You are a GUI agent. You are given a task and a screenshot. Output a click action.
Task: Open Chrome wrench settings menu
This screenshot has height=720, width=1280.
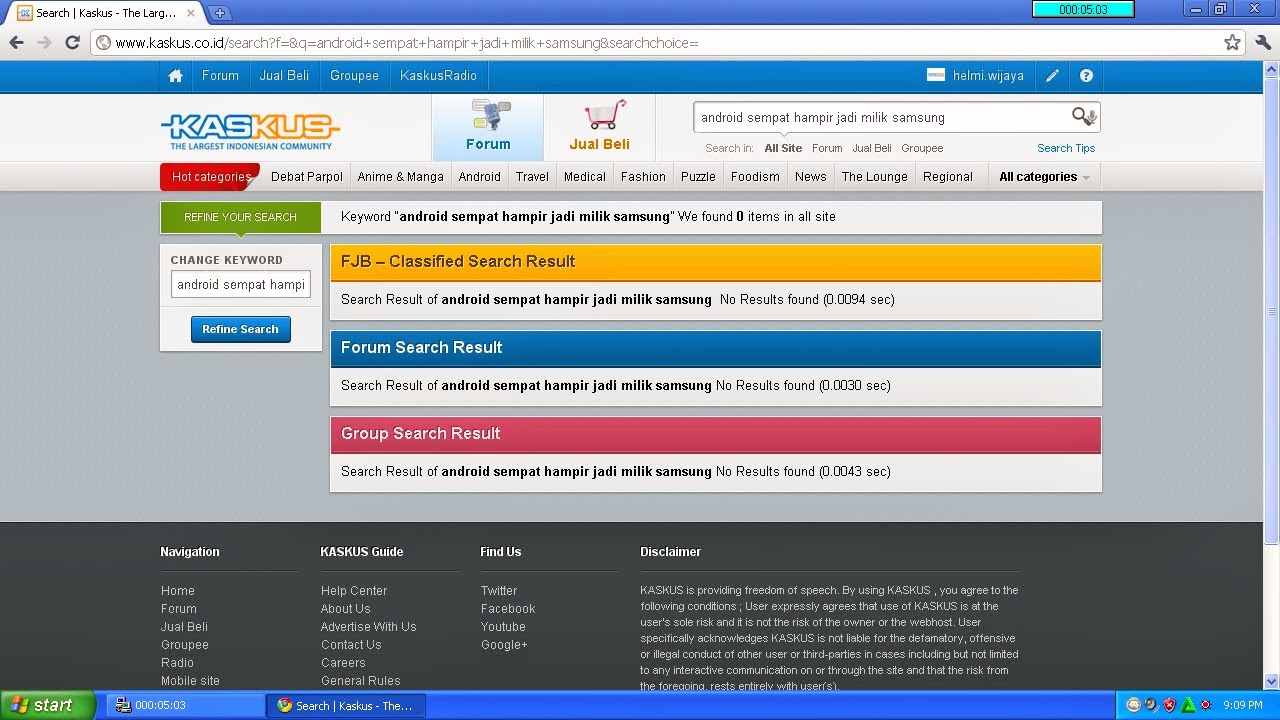click(x=1262, y=43)
